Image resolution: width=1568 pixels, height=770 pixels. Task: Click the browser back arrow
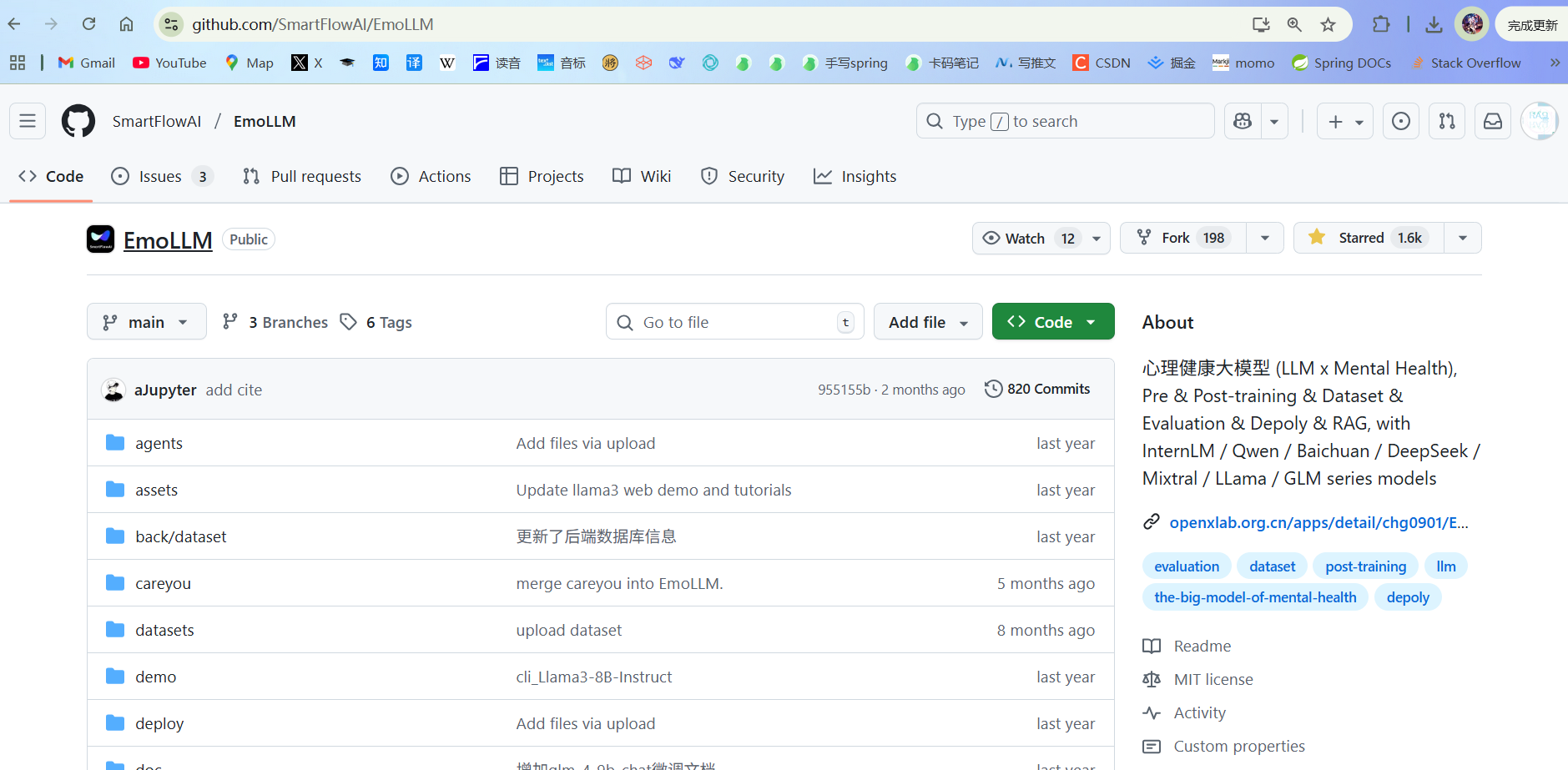point(14,24)
